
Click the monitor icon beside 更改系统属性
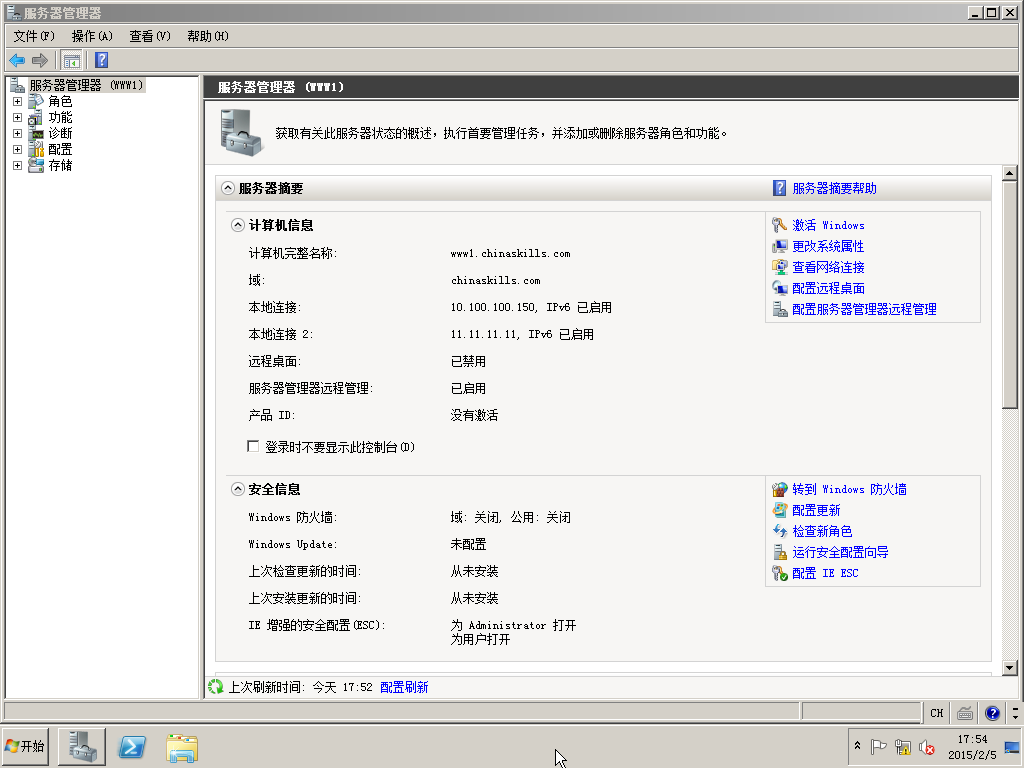[779, 246]
